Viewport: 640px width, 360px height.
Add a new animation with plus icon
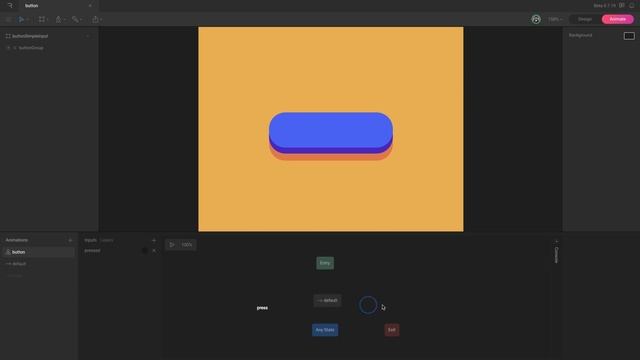[70, 240]
